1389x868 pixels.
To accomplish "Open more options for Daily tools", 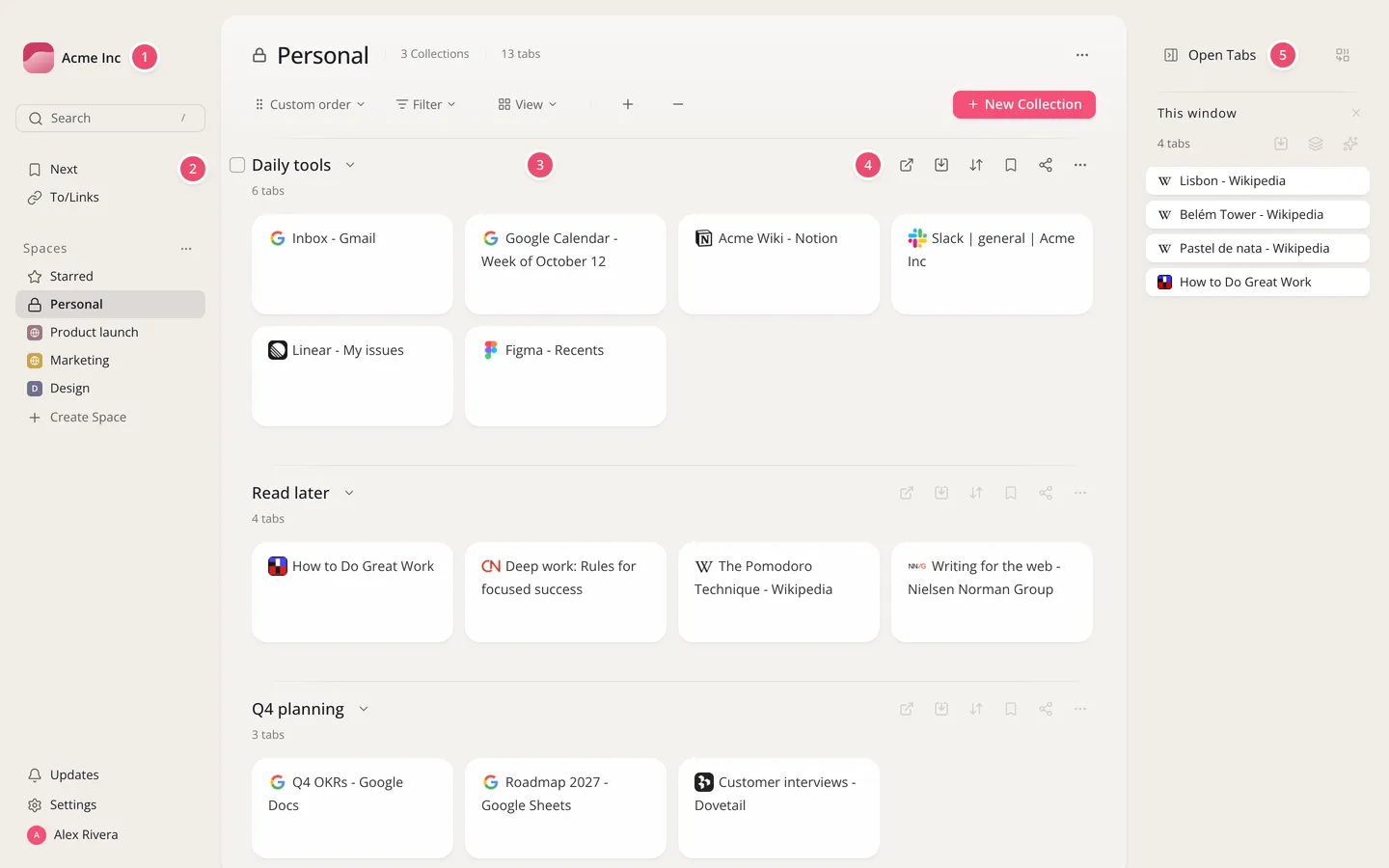I will point(1080,165).
